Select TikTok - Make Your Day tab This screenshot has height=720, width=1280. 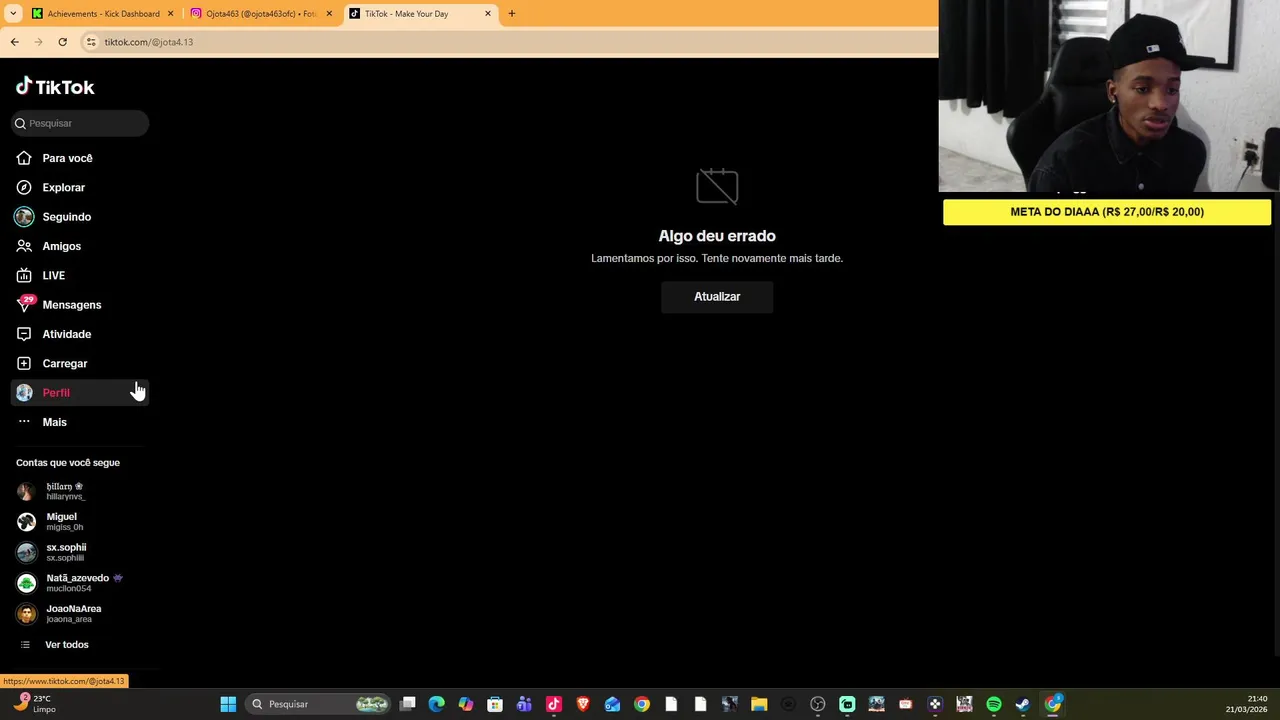[420, 14]
